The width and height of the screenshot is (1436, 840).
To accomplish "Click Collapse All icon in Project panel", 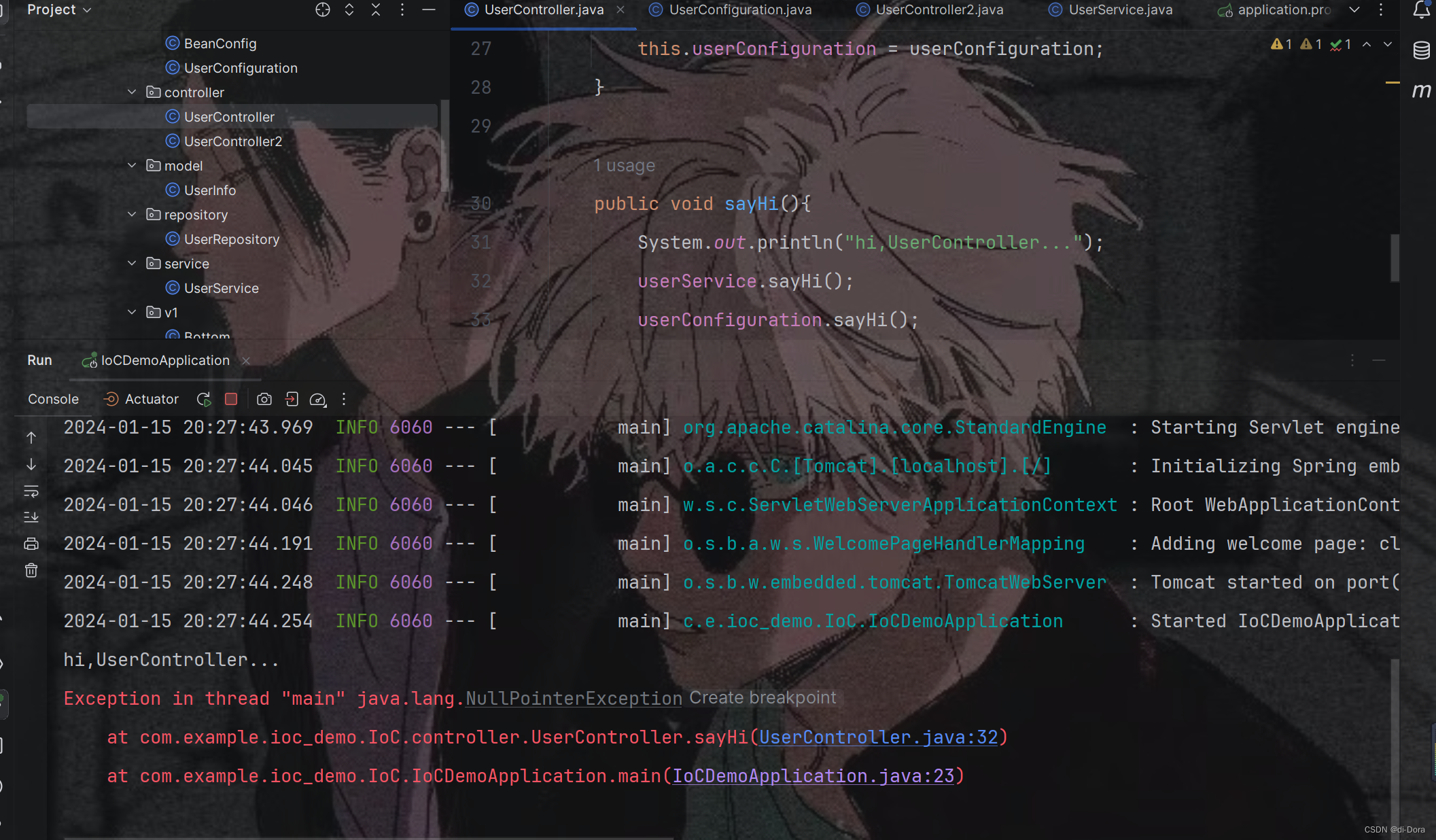I will (x=376, y=10).
